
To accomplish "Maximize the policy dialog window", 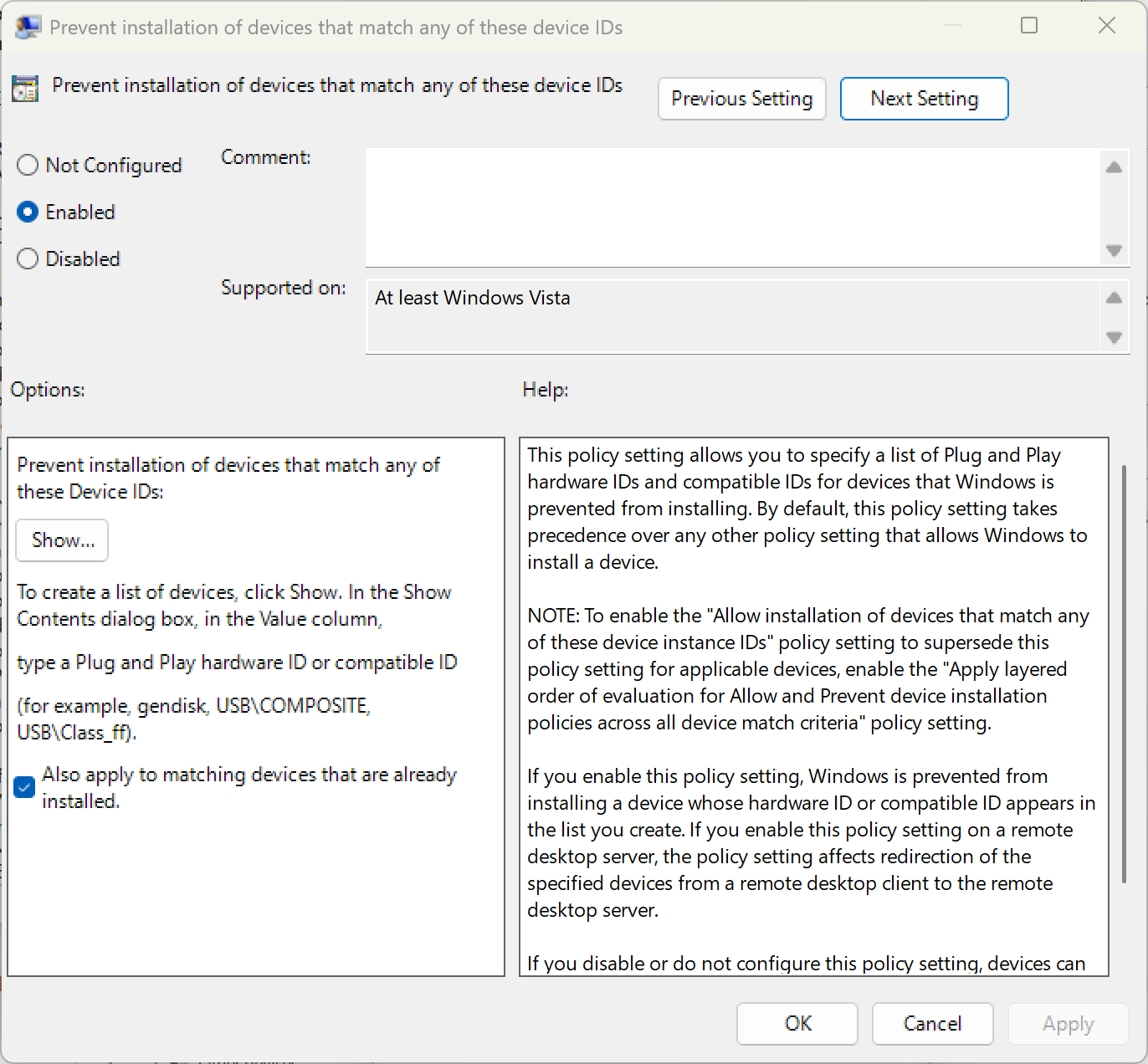I will [1029, 26].
